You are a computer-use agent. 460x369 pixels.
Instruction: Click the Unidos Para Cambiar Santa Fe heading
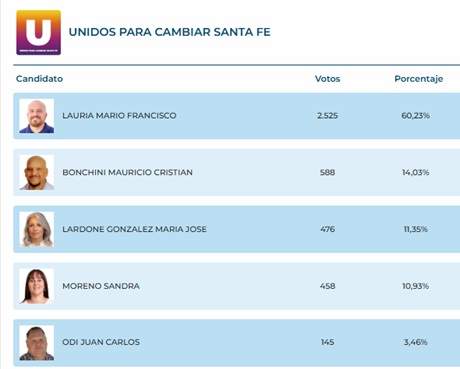tap(170, 32)
